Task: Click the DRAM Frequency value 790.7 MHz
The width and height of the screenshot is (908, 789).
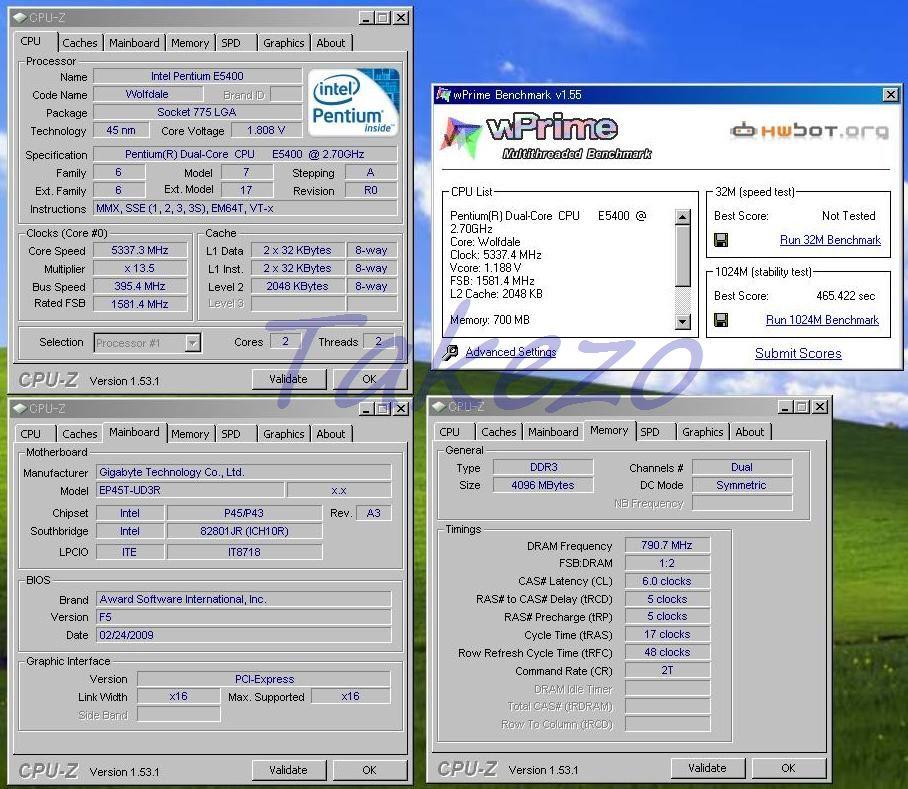Action: (x=667, y=545)
